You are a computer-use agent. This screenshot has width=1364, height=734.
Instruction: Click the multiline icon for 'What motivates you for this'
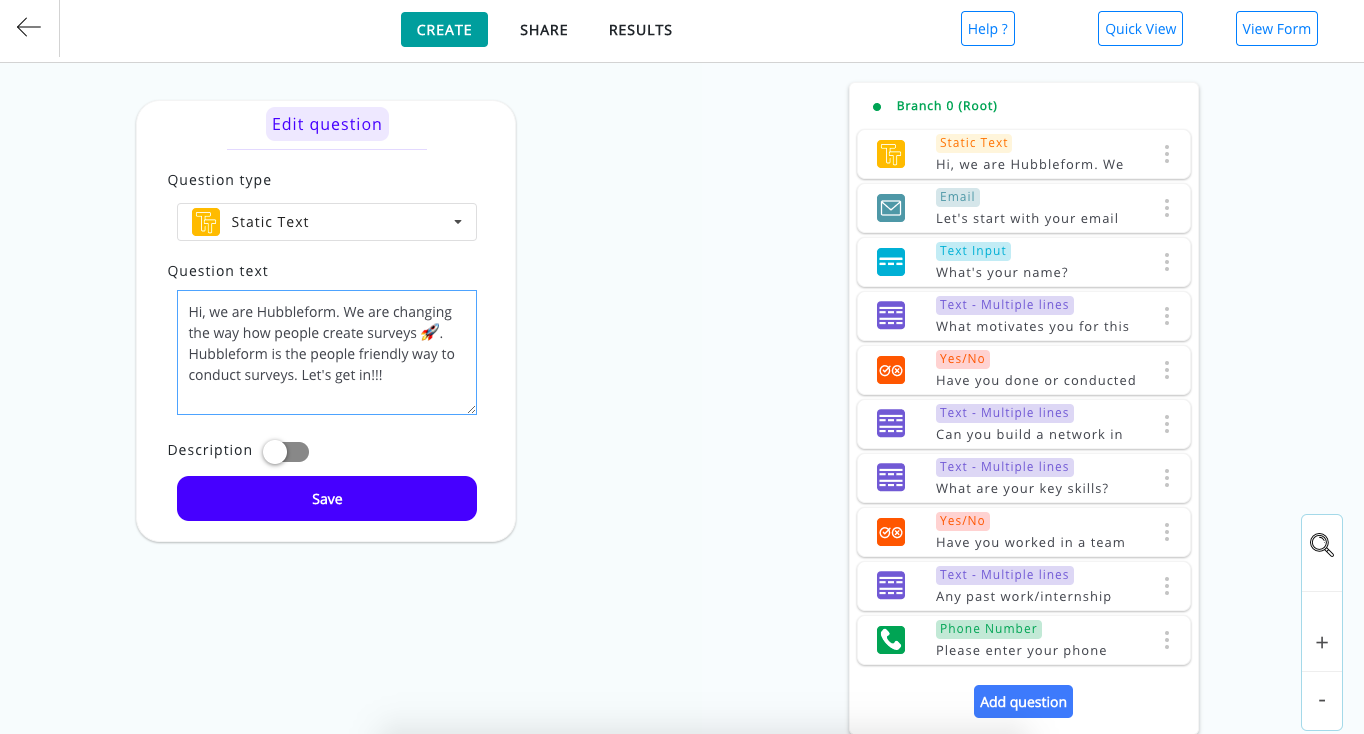[x=891, y=316]
